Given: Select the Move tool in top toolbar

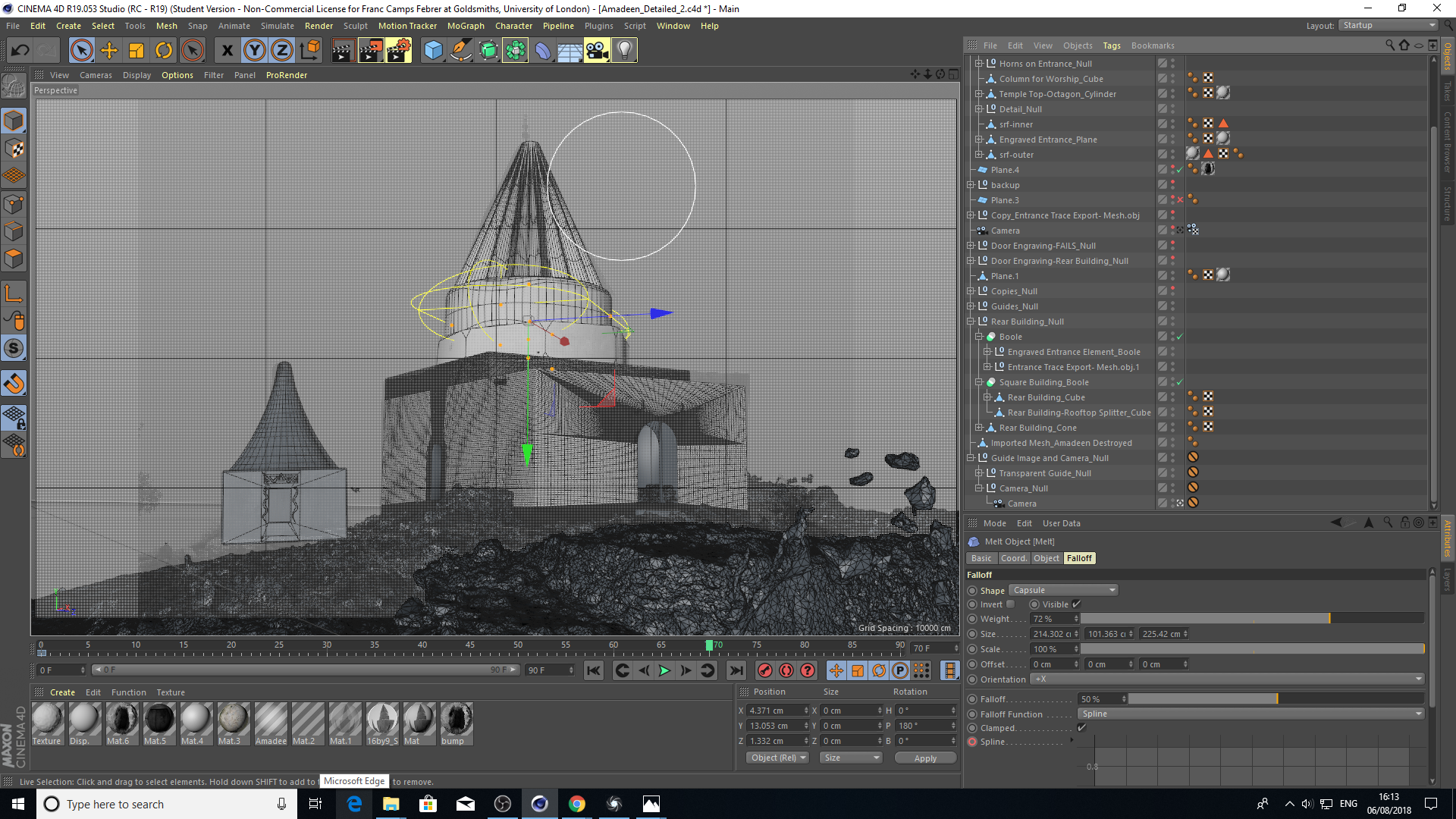Looking at the screenshot, I should click(109, 51).
